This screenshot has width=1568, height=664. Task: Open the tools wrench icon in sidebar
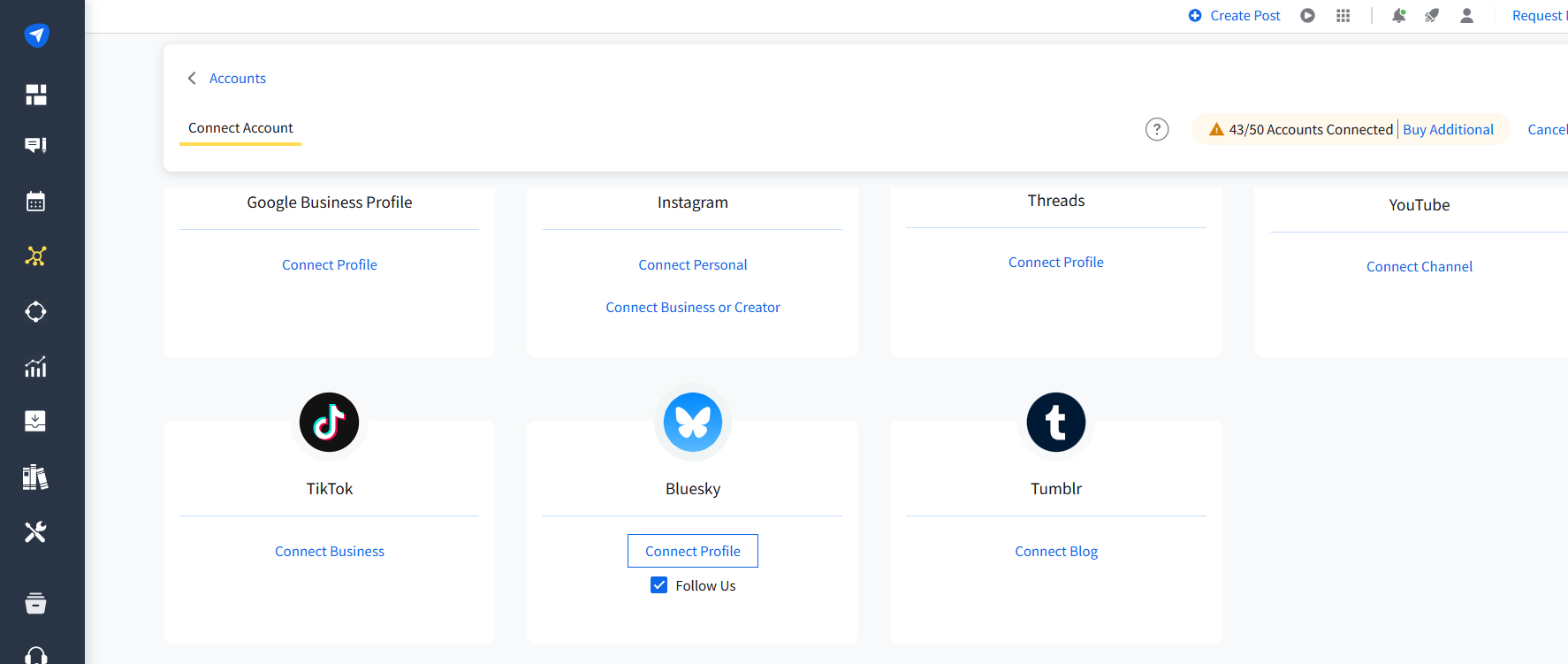[x=35, y=532]
